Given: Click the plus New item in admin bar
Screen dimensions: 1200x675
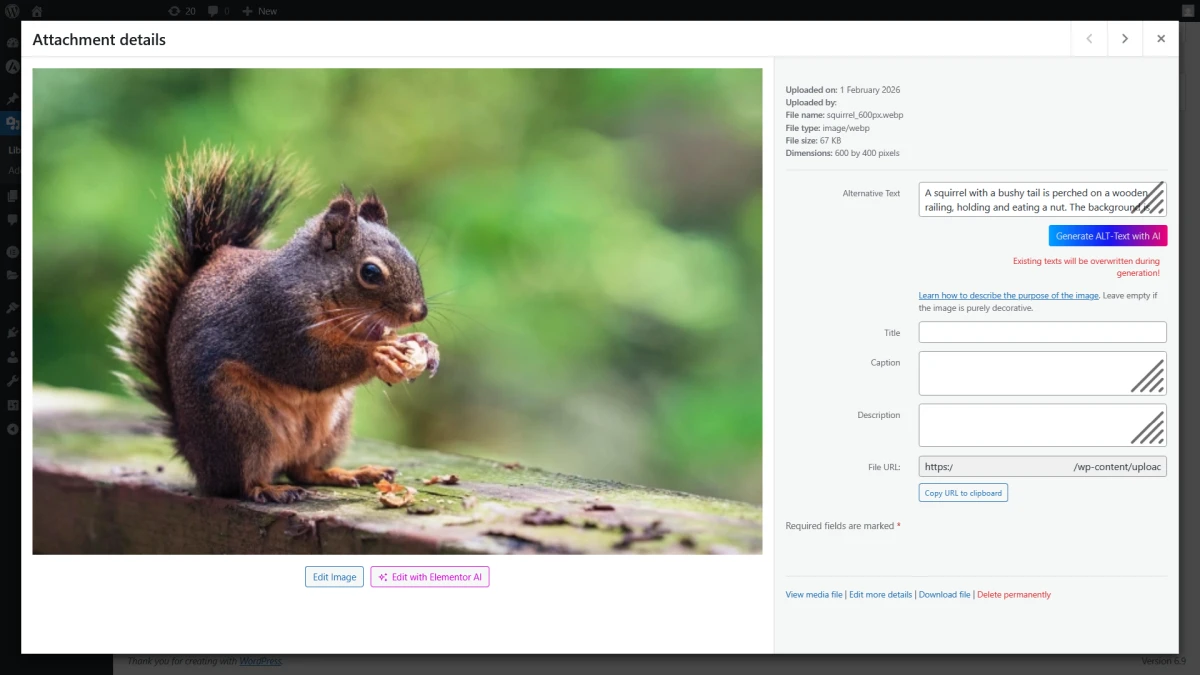Looking at the screenshot, I should tap(259, 11).
